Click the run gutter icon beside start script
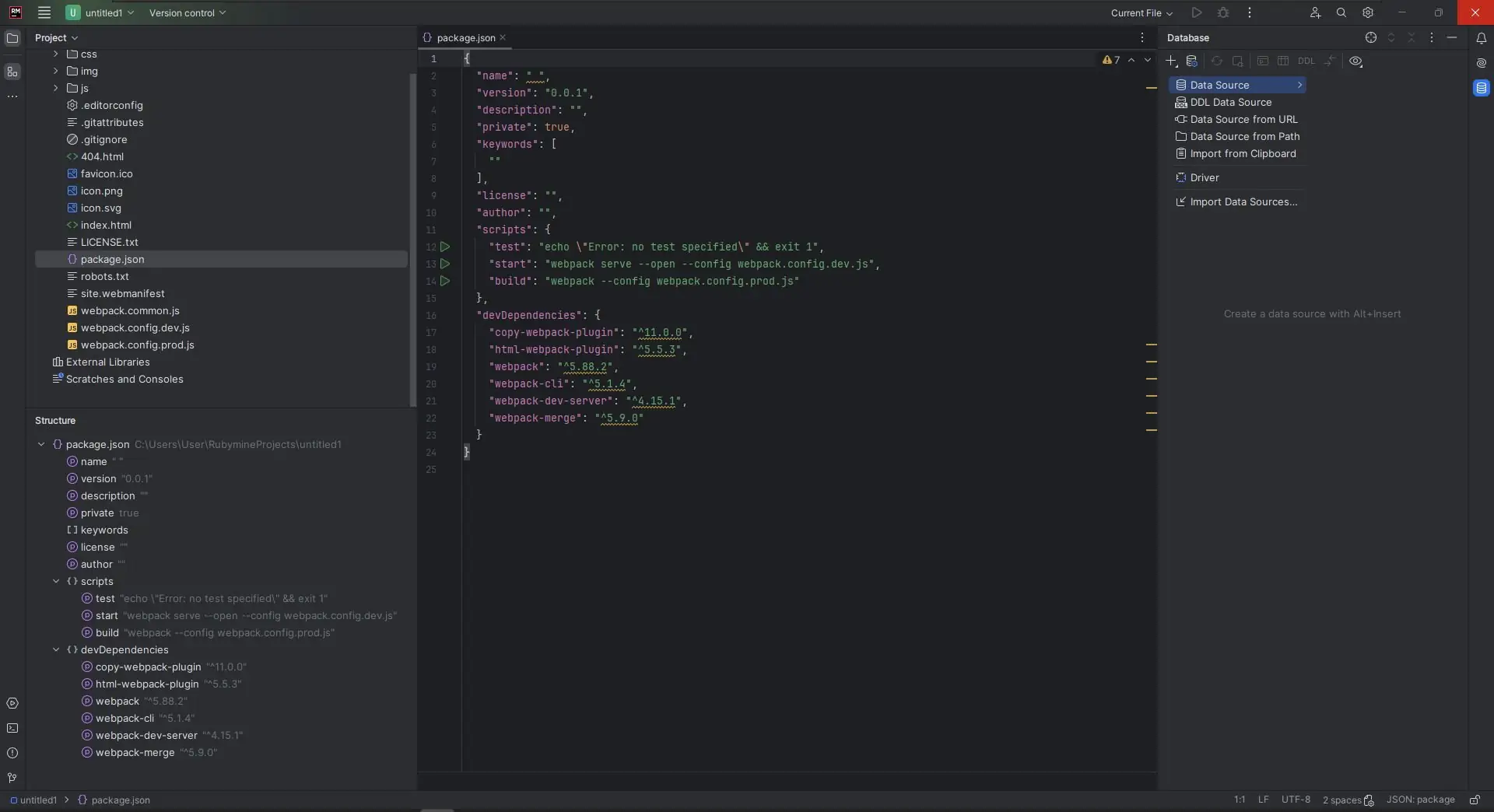 click(x=445, y=264)
